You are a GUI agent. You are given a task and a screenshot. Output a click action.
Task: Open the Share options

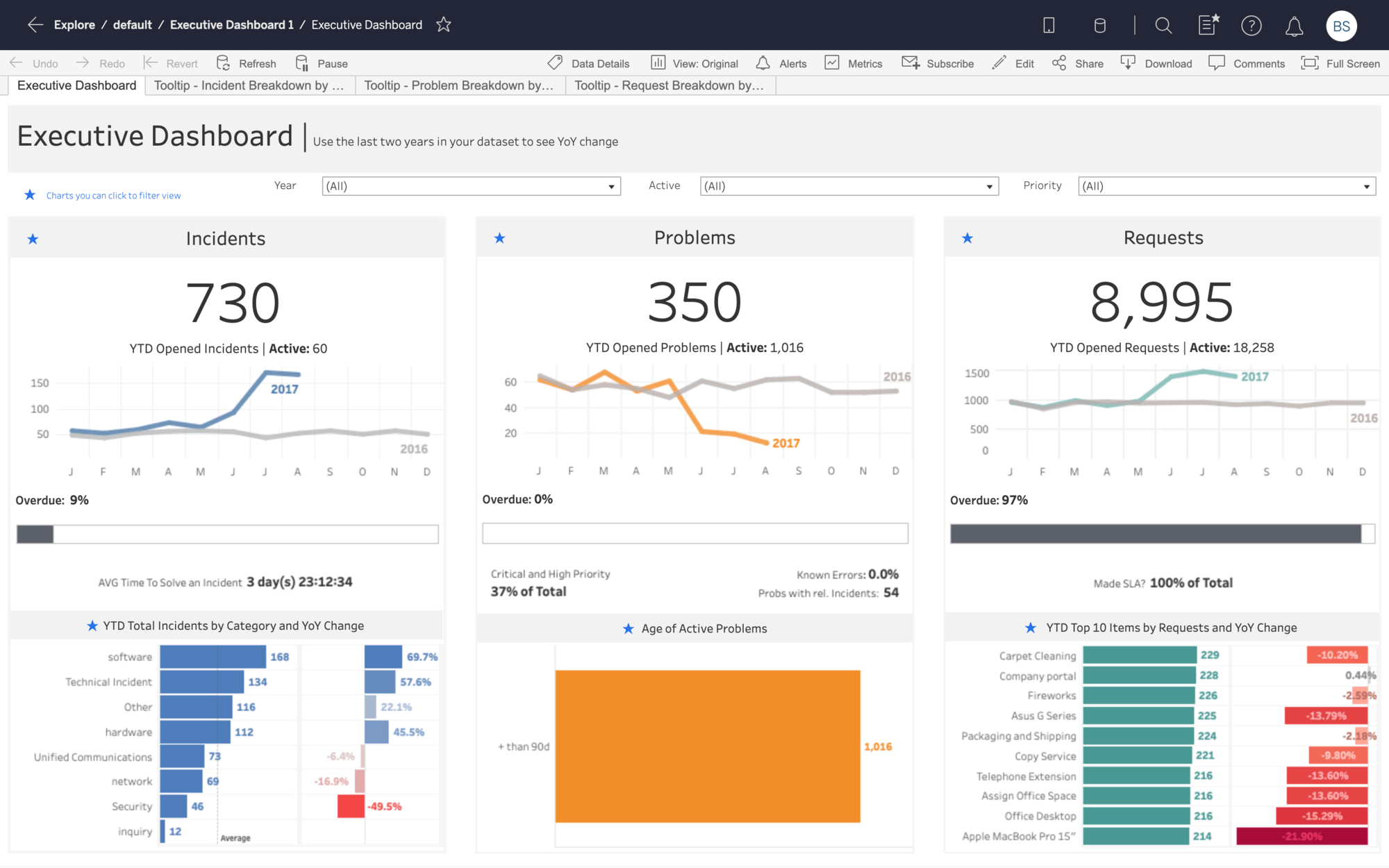pos(1077,63)
